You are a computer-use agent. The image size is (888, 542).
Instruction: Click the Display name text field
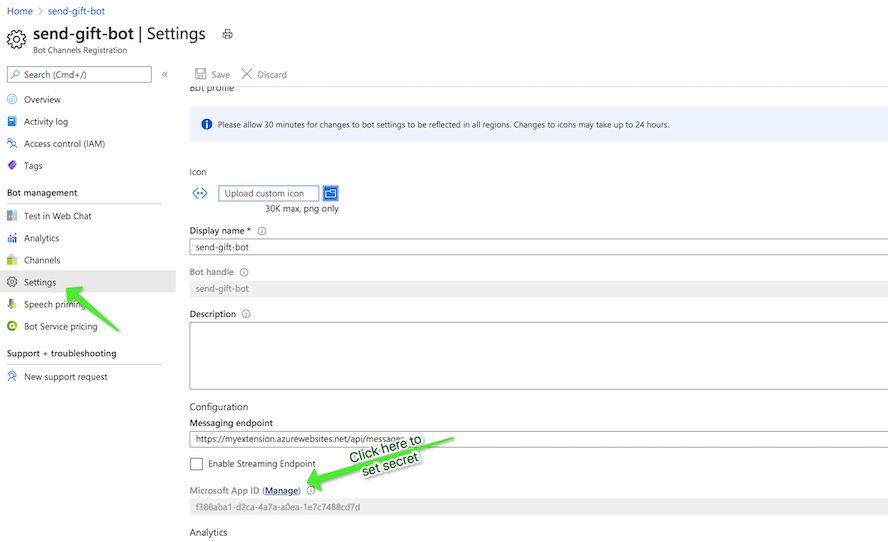(539, 247)
